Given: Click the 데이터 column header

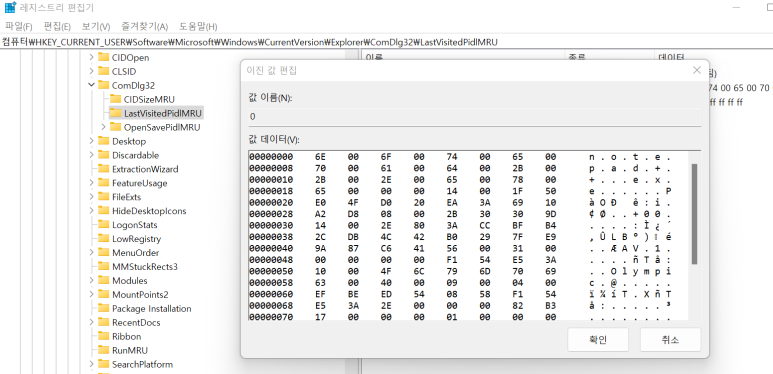Looking at the screenshot, I should [670, 57].
